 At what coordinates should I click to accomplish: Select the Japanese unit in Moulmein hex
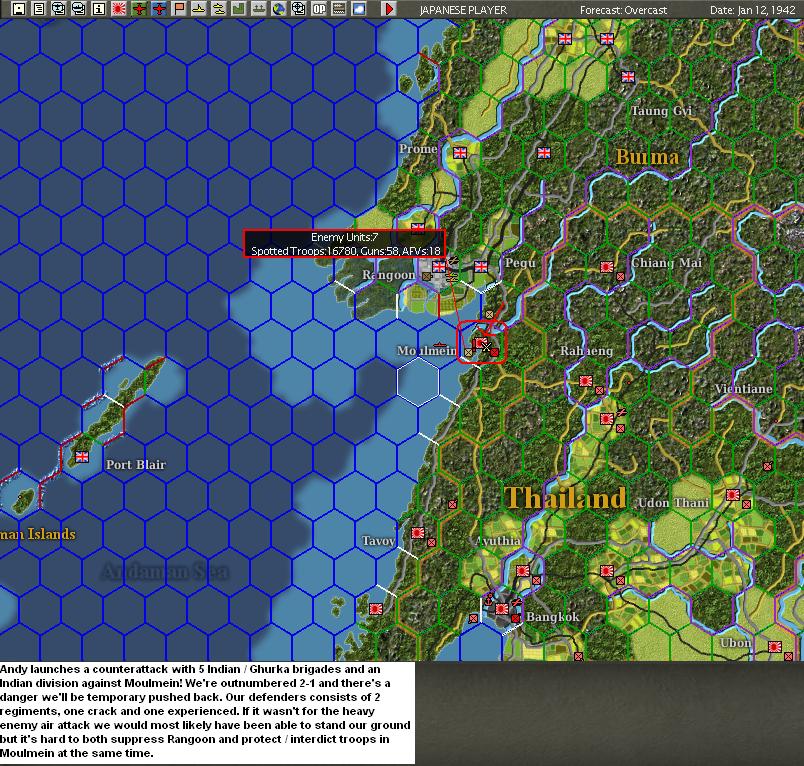pyautogui.click(x=480, y=342)
